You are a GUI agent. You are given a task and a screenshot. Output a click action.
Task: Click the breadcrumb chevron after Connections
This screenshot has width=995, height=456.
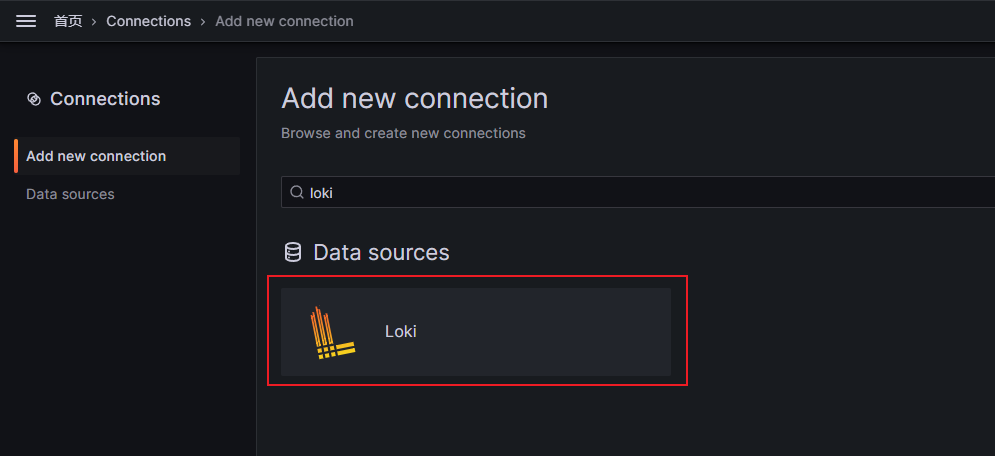[x=203, y=21]
